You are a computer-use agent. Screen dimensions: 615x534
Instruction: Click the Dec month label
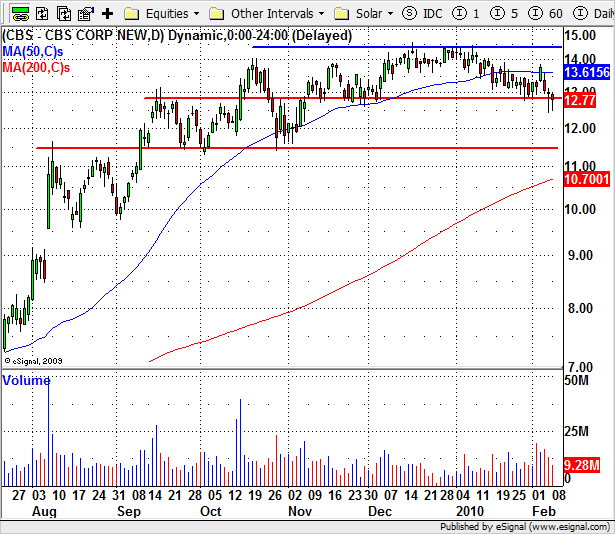(x=380, y=511)
